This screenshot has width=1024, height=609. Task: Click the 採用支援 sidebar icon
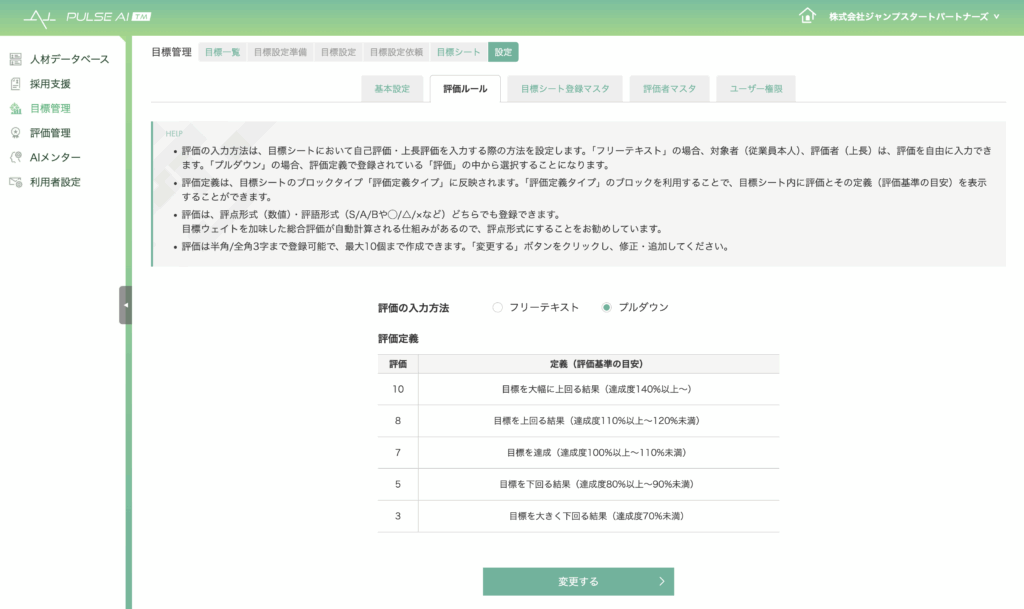pyautogui.click(x=15, y=84)
